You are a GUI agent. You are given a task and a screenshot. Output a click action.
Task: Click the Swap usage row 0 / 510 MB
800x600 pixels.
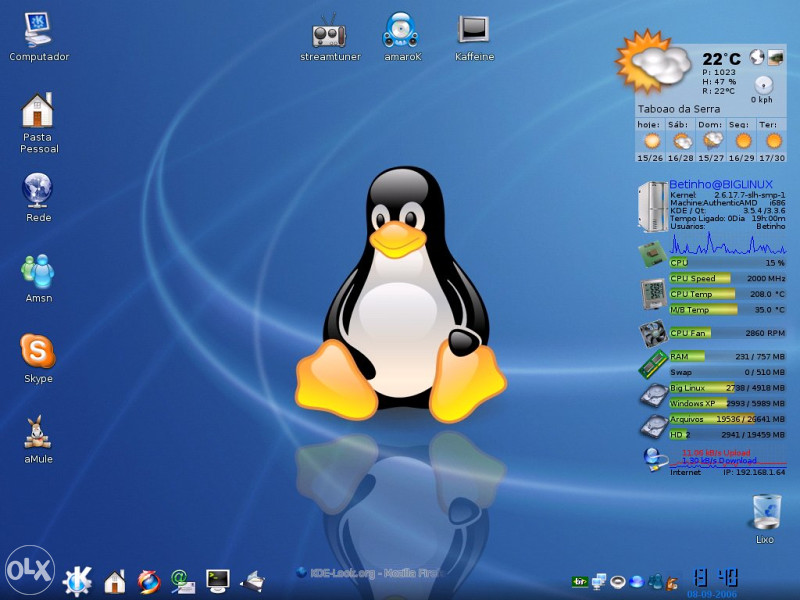point(727,372)
